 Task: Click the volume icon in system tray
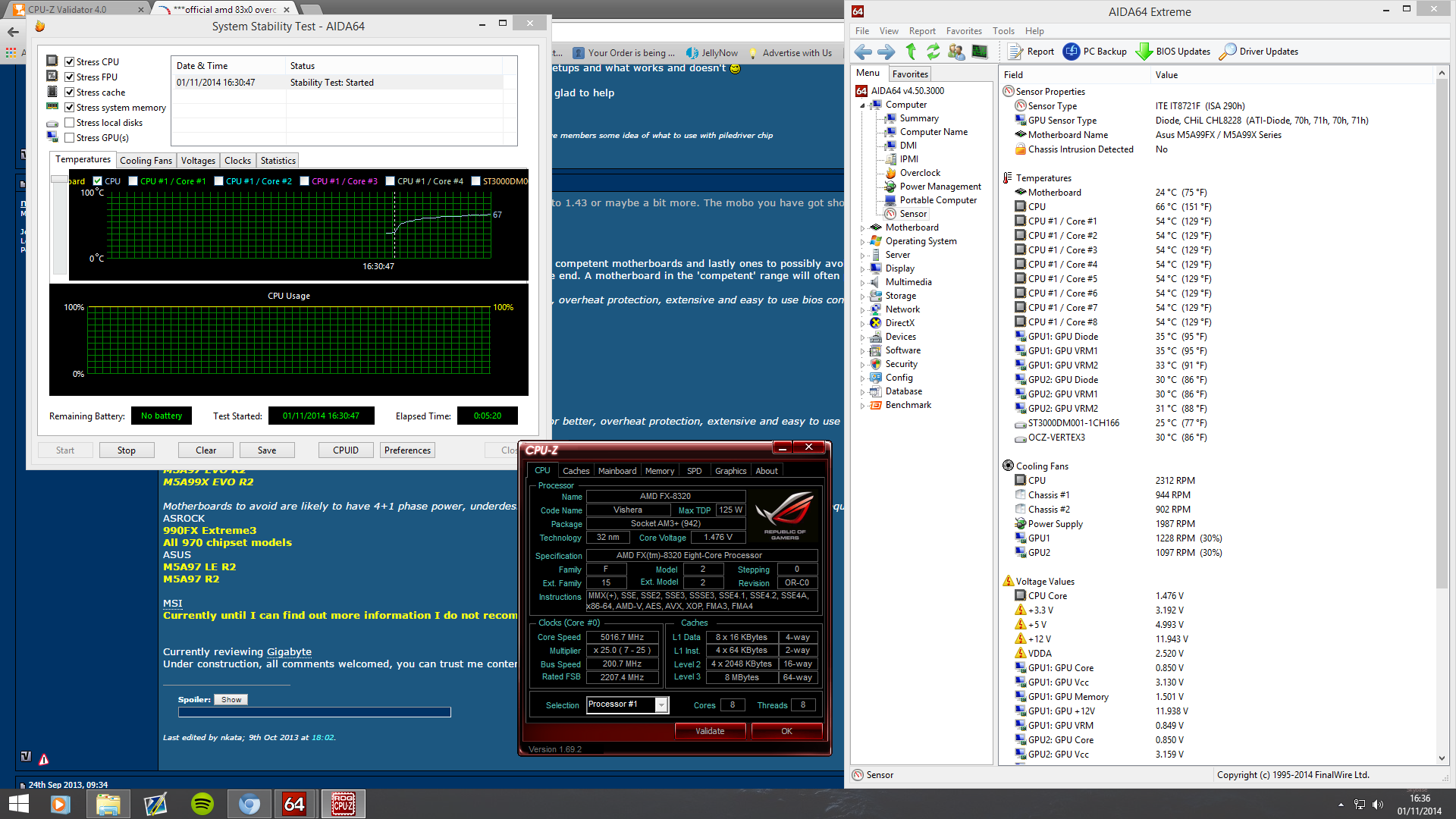click(x=1378, y=805)
